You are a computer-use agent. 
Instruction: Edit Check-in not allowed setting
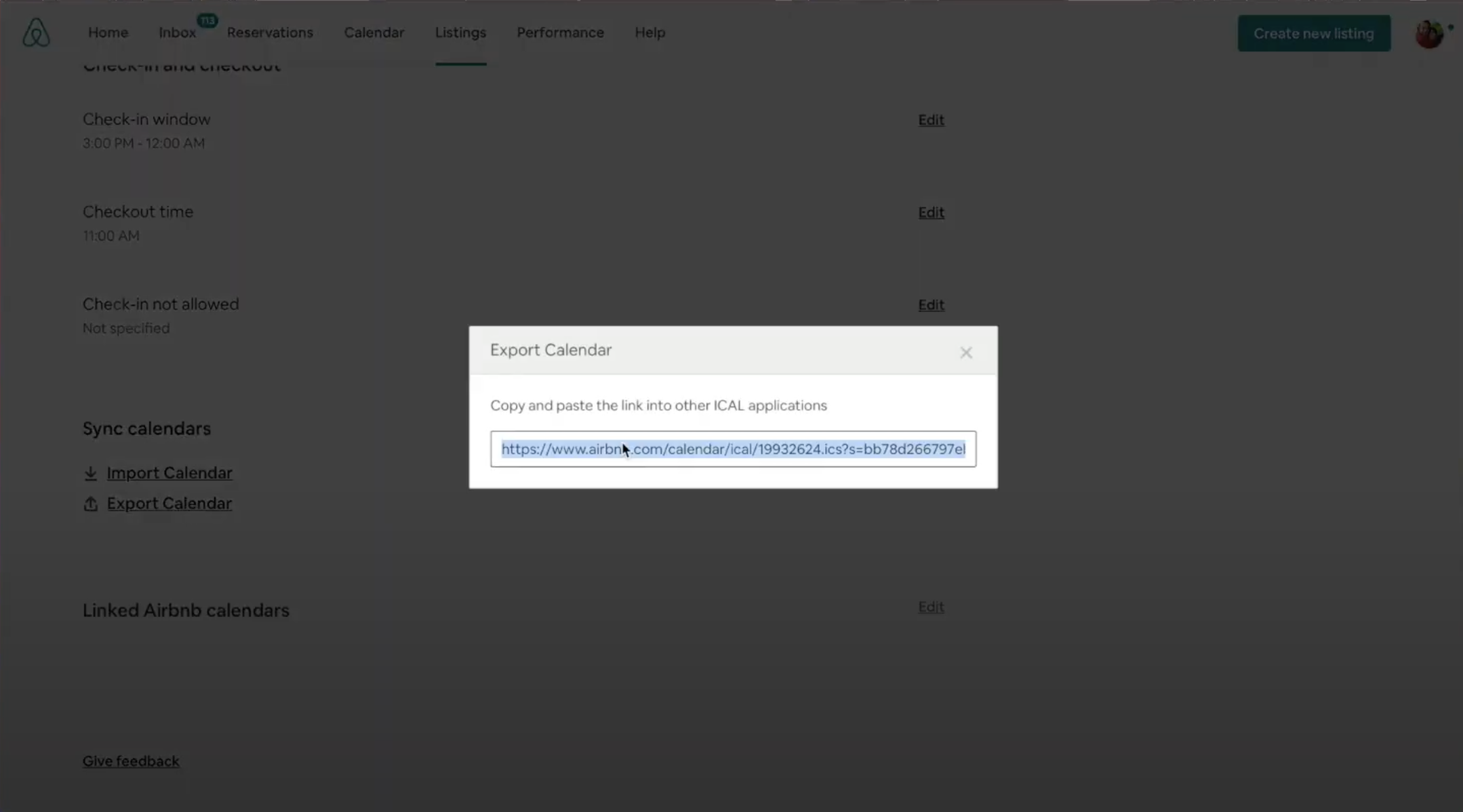point(931,305)
